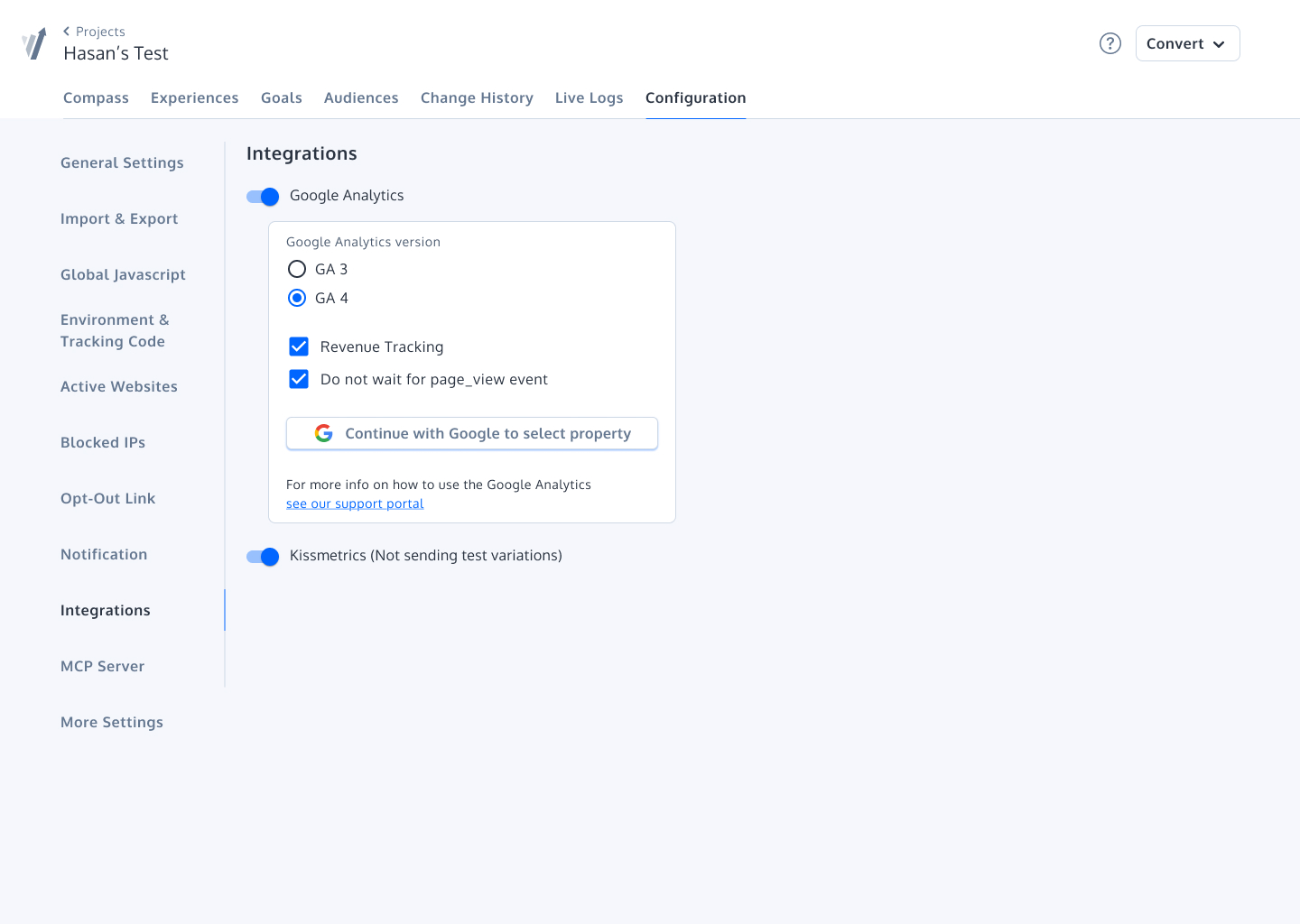Image resolution: width=1300 pixels, height=924 pixels.
Task: Uncheck Do not wait for page_view event
Action: 299,379
